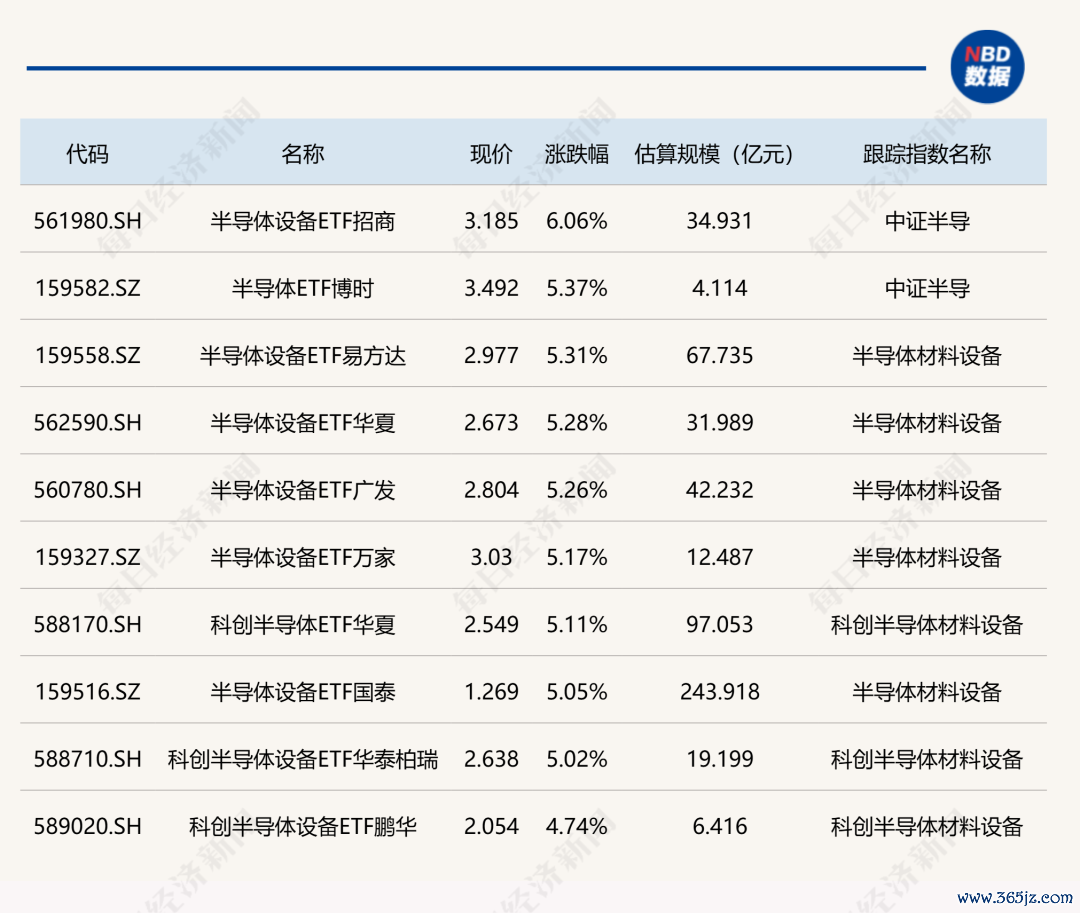Click scale value 67.735

click(x=719, y=355)
